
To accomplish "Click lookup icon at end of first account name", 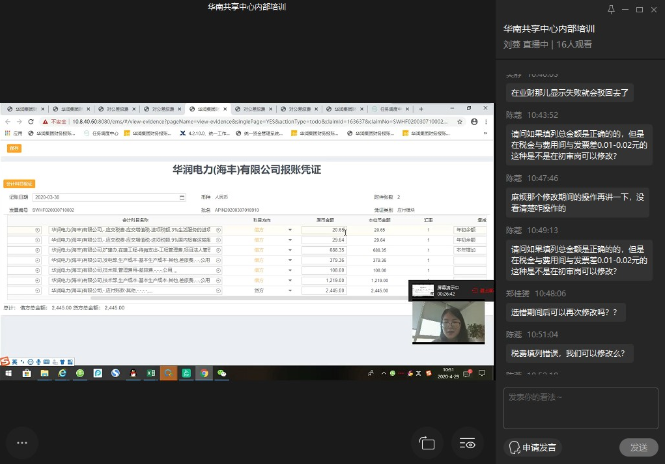I will coord(218,230).
